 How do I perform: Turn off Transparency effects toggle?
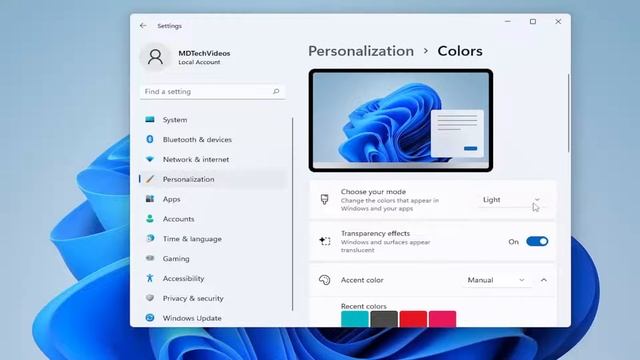(x=537, y=241)
